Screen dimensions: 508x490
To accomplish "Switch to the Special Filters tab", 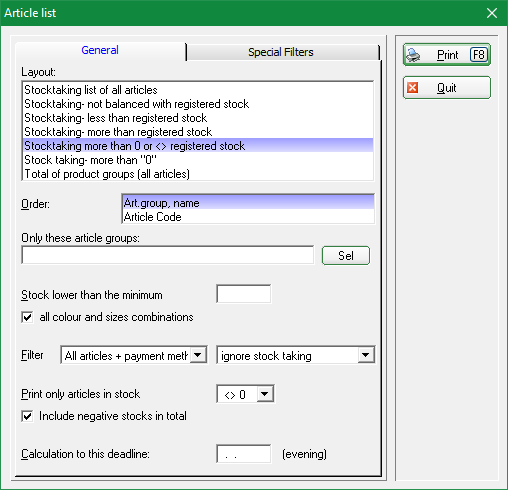I will (x=281, y=52).
